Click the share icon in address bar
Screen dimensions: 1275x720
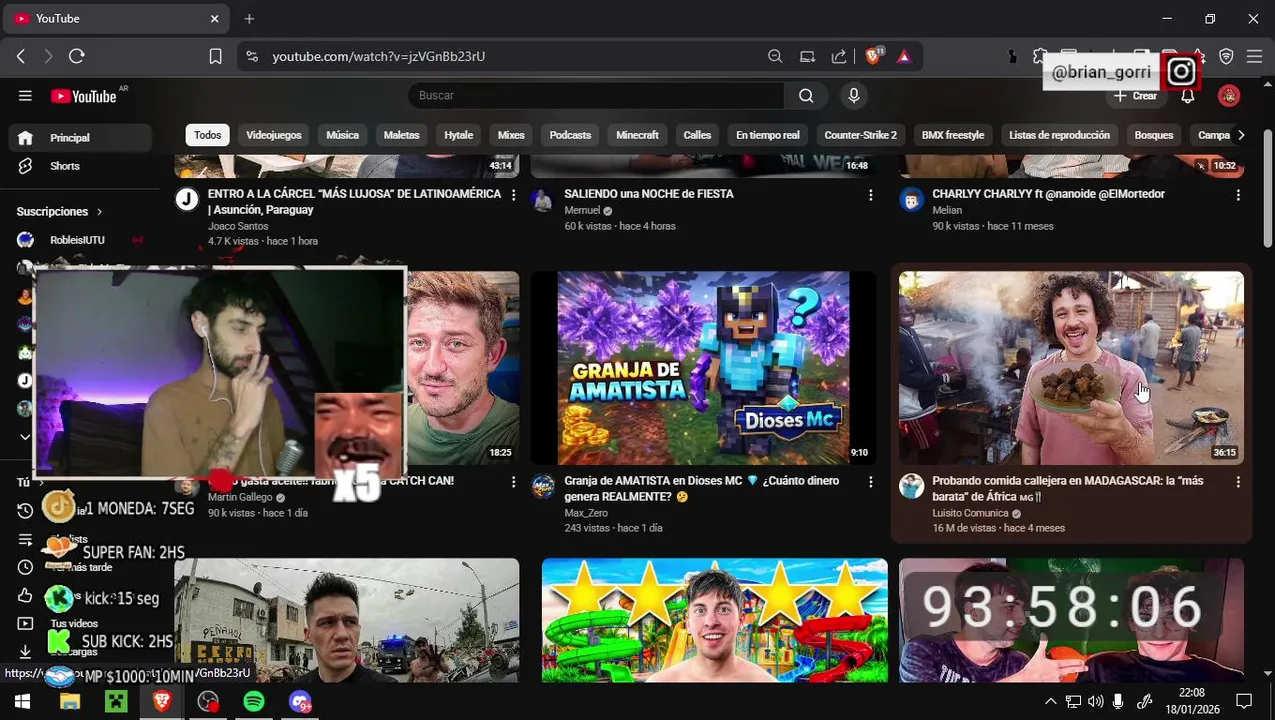tap(839, 56)
